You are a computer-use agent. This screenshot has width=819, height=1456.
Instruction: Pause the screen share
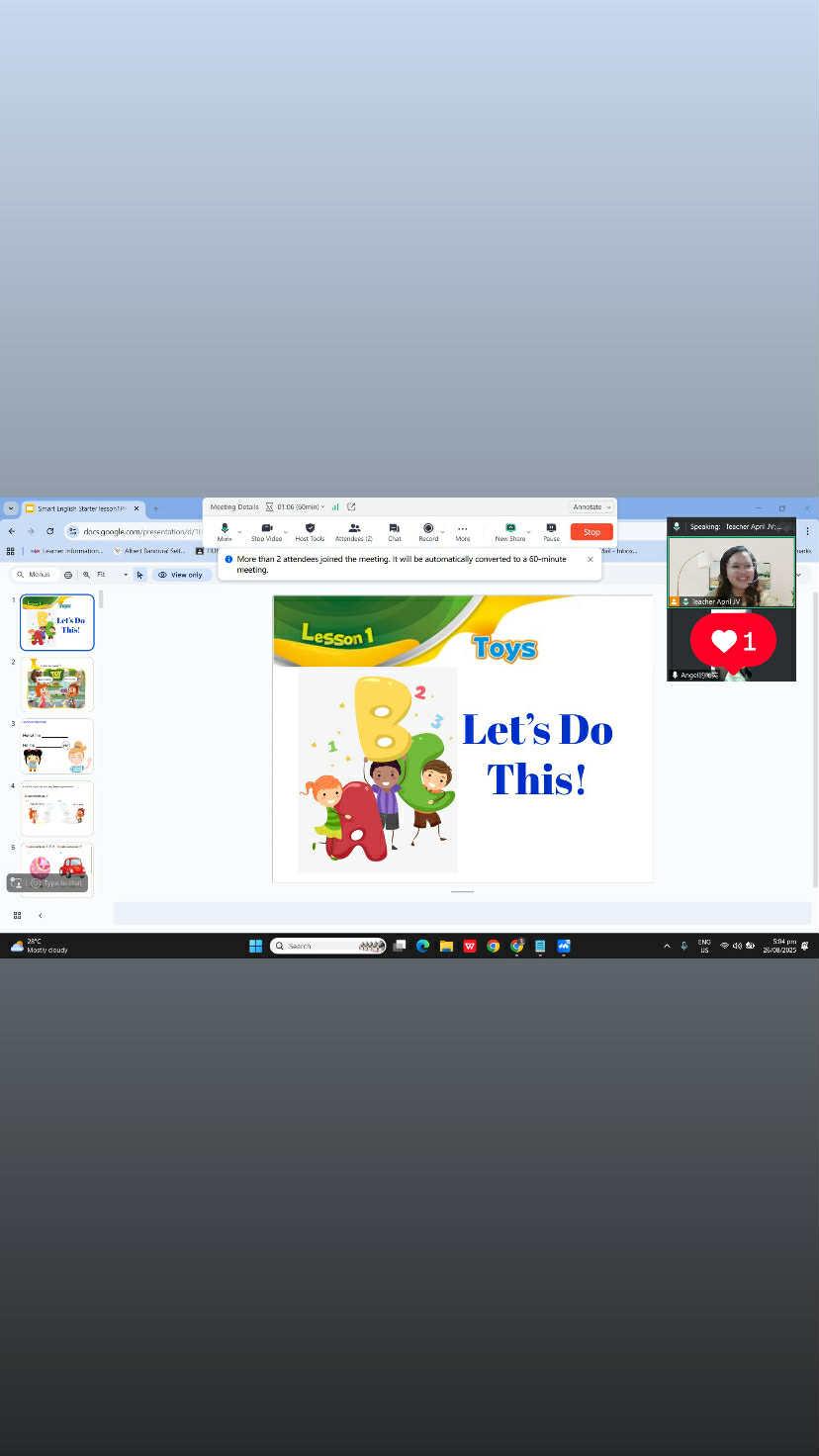pyautogui.click(x=551, y=530)
